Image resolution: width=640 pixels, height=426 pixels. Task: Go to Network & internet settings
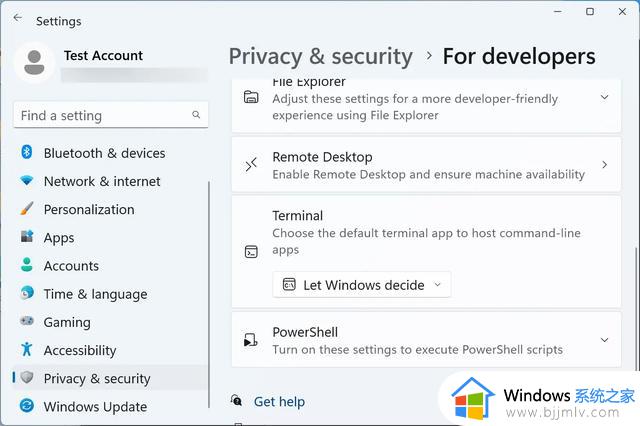(110, 181)
